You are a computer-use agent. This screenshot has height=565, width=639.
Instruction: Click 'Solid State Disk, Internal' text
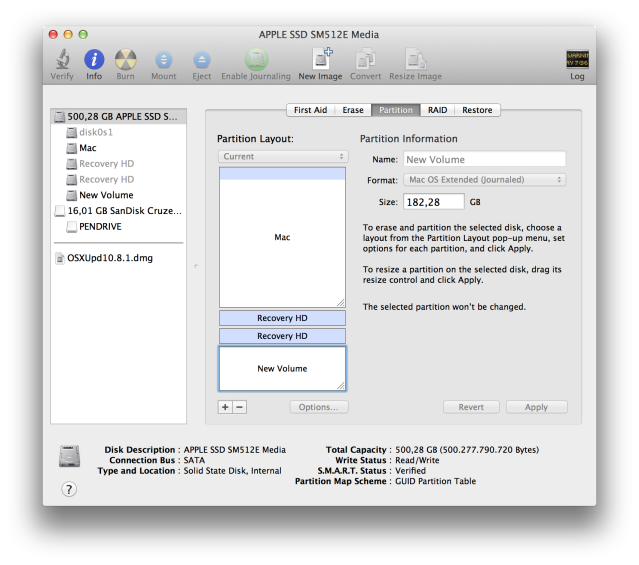(232, 470)
